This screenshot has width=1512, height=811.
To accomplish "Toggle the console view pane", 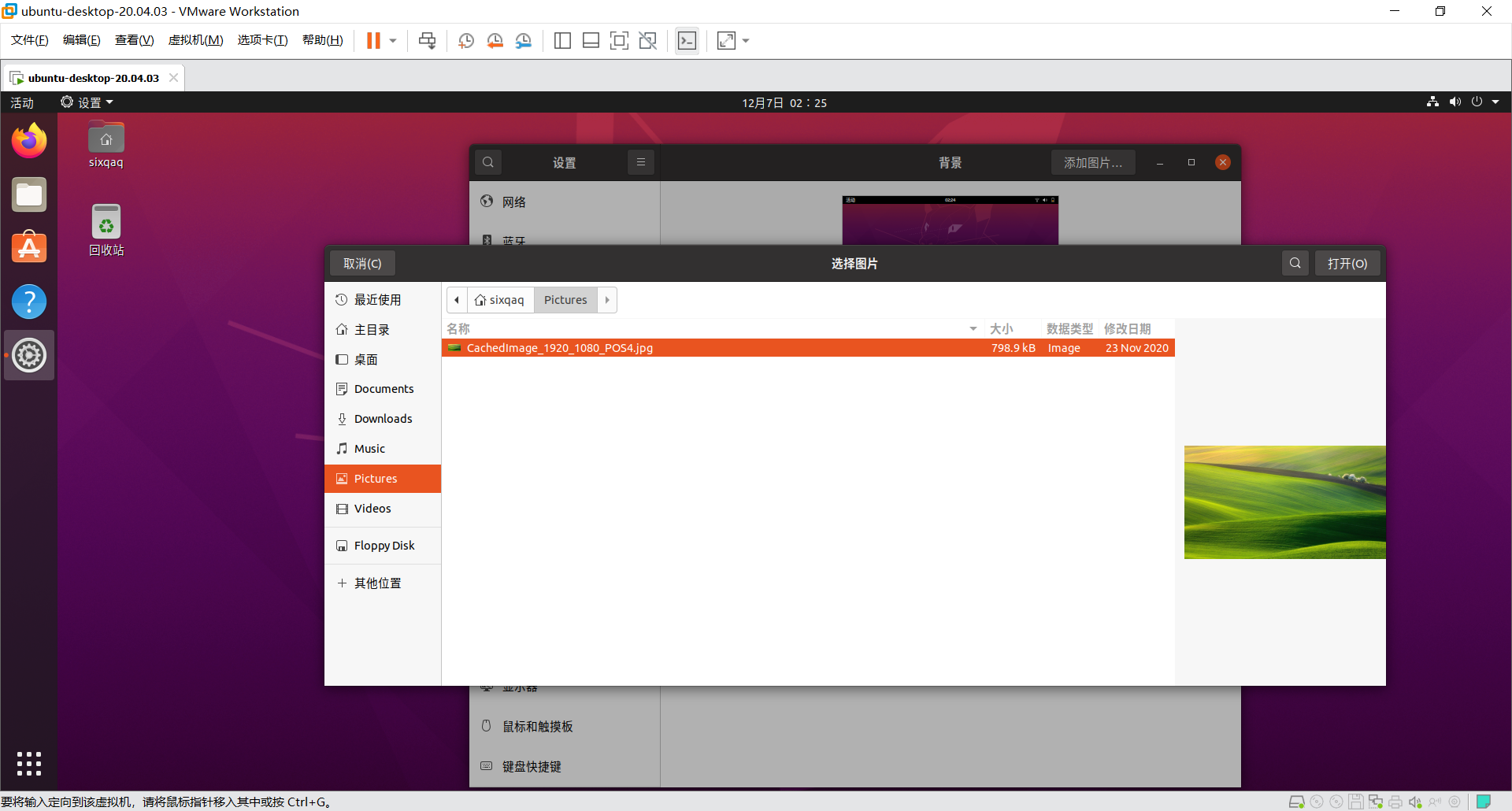I will (x=687, y=40).
